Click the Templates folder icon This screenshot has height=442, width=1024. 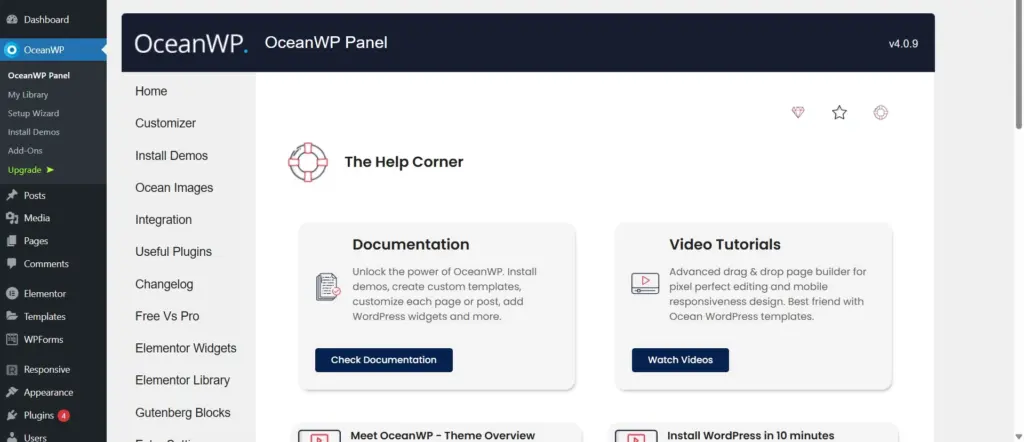click(x=12, y=317)
